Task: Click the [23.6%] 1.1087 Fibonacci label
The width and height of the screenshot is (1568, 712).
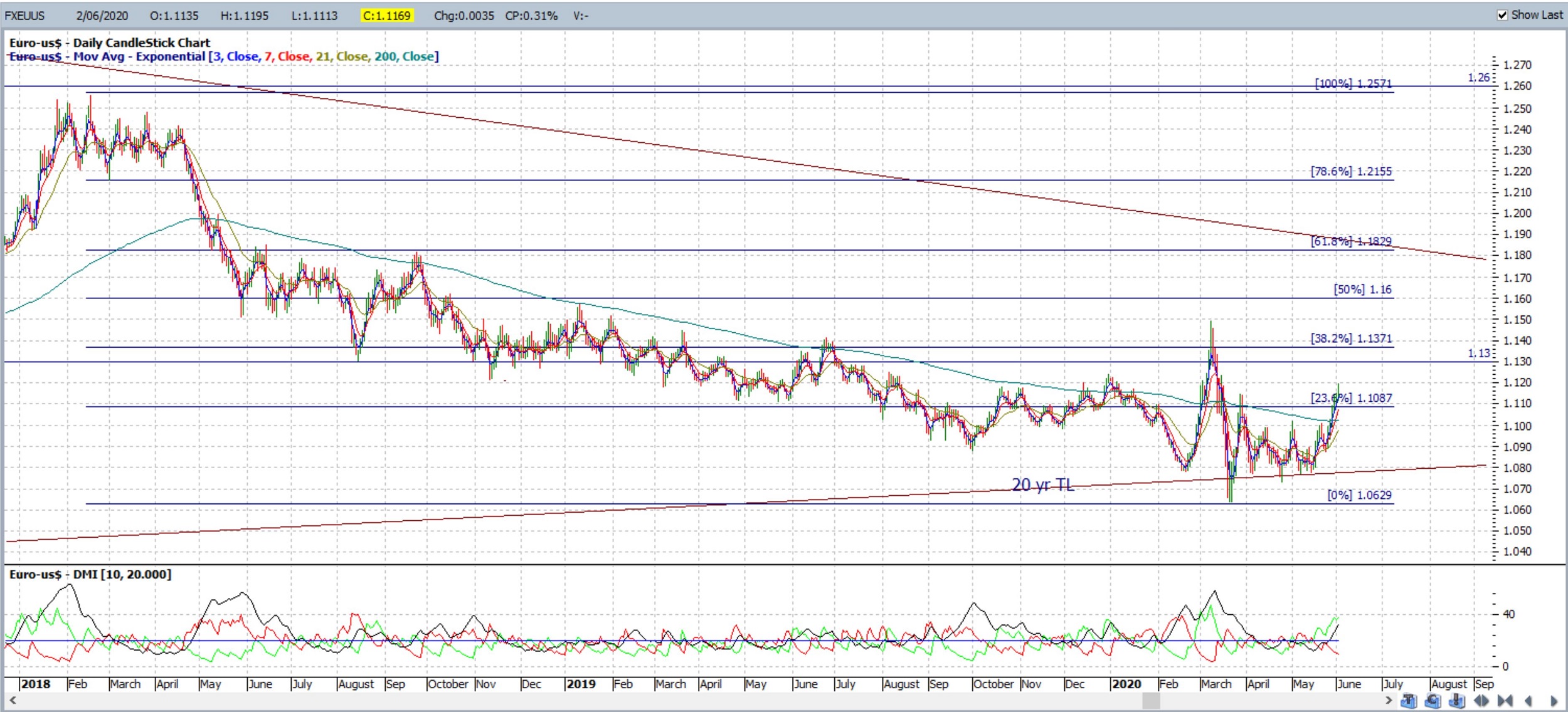Action: 1351,398
